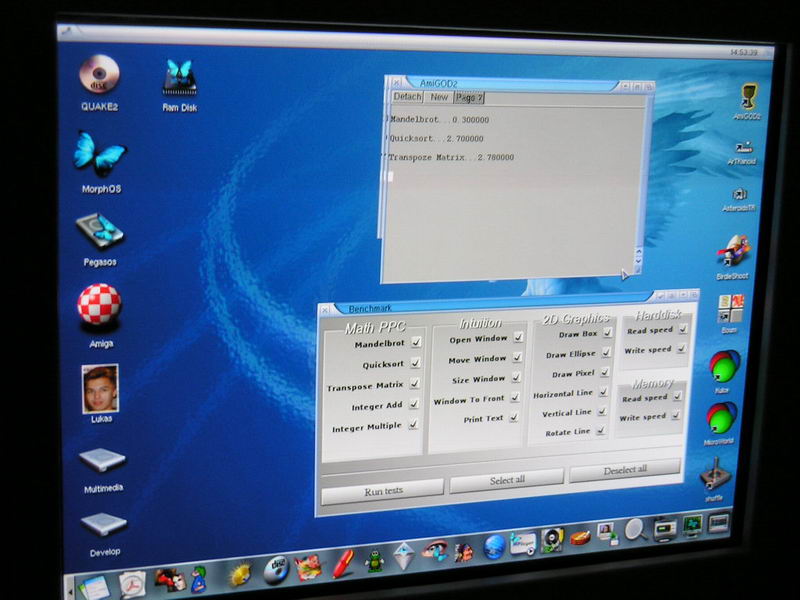The width and height of the screenshot is (800, 600).
Task: Switch to the Page 2 tab
Action: (x=469, y=97)
